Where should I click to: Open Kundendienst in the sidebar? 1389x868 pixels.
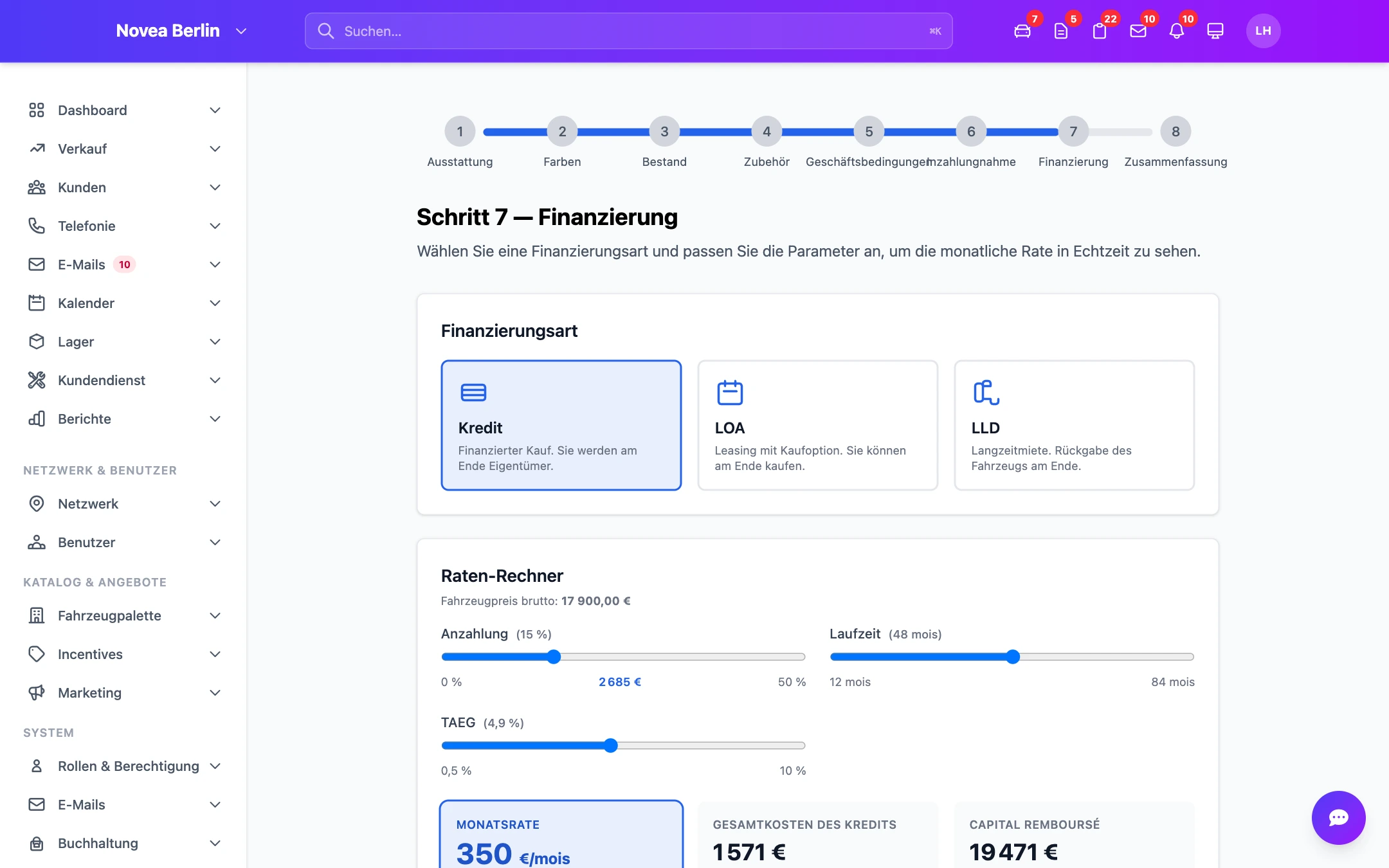(123, 380)
